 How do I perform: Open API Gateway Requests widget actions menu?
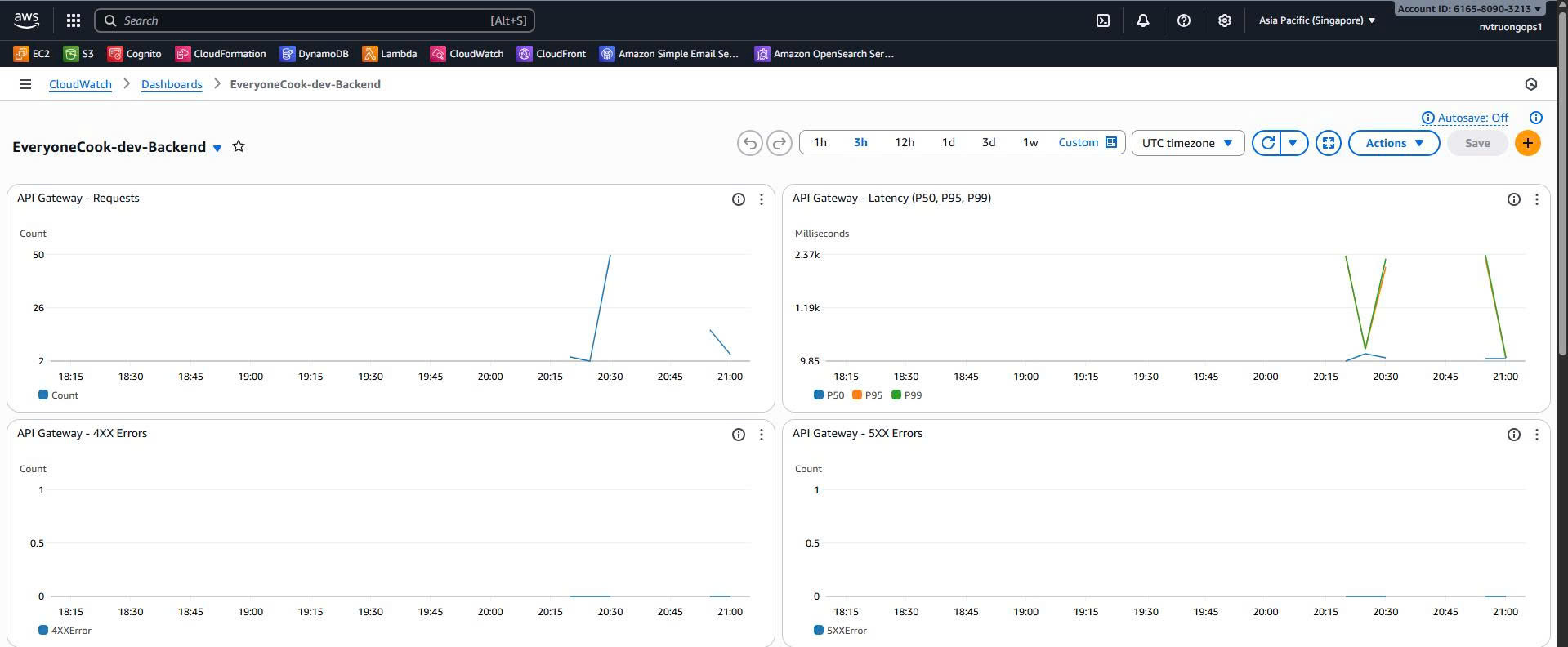762,199
